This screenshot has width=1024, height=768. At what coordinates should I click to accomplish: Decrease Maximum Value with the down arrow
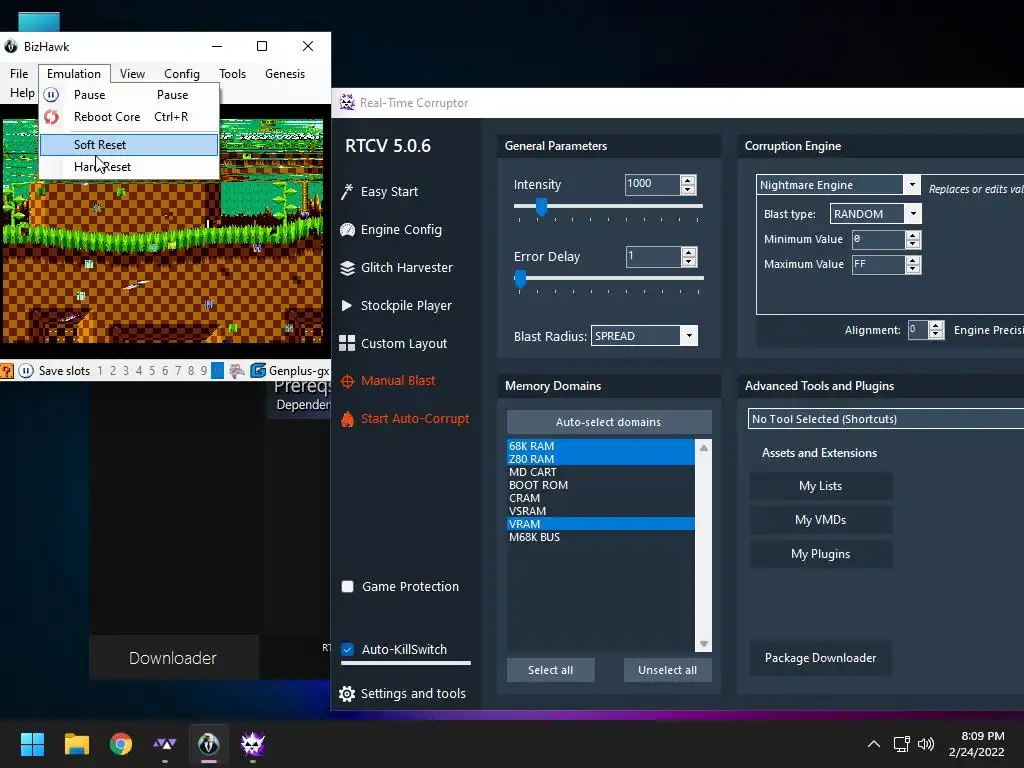point(913,268)
